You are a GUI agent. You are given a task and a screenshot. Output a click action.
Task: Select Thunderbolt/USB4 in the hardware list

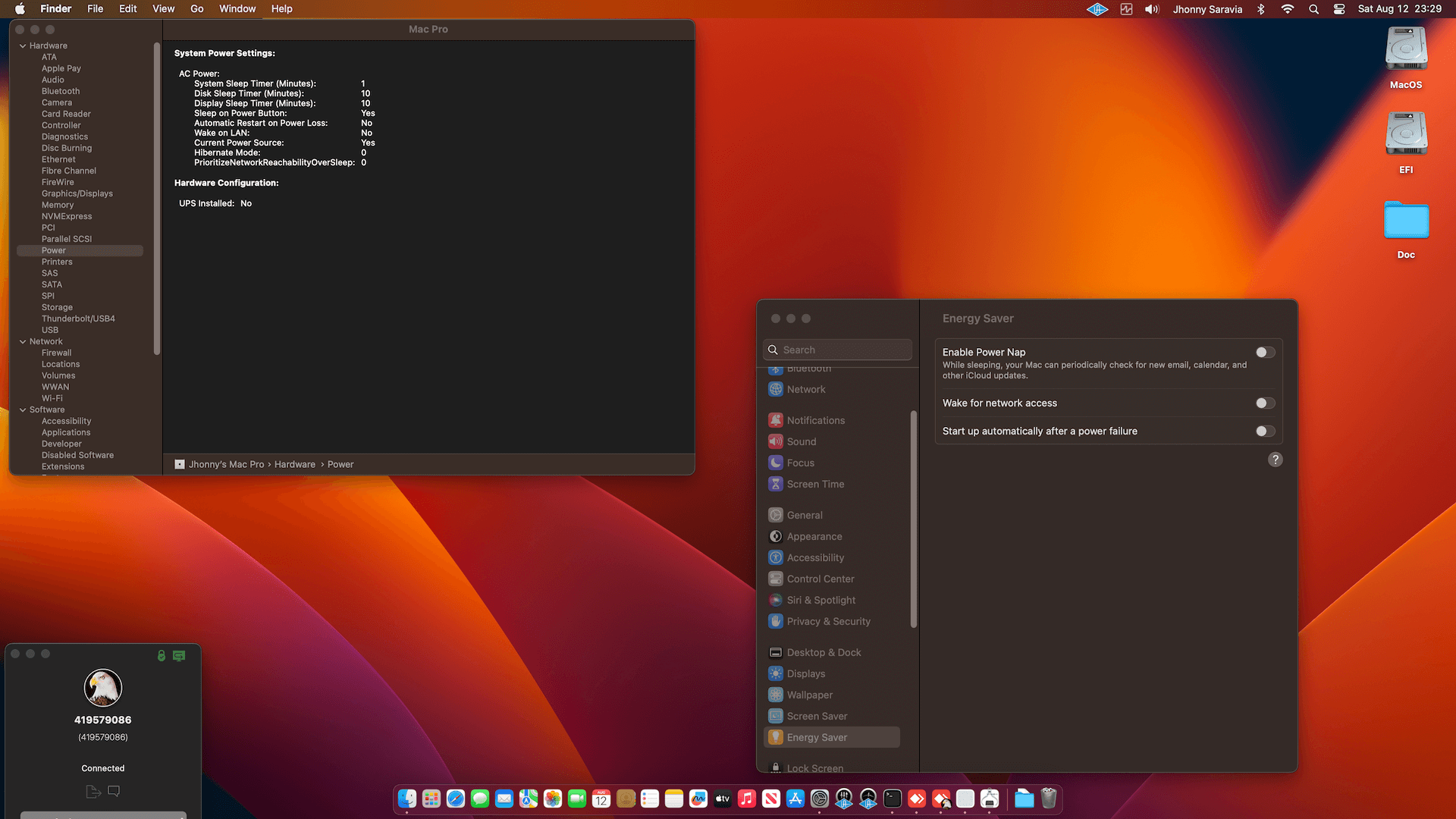click(78, 319)
